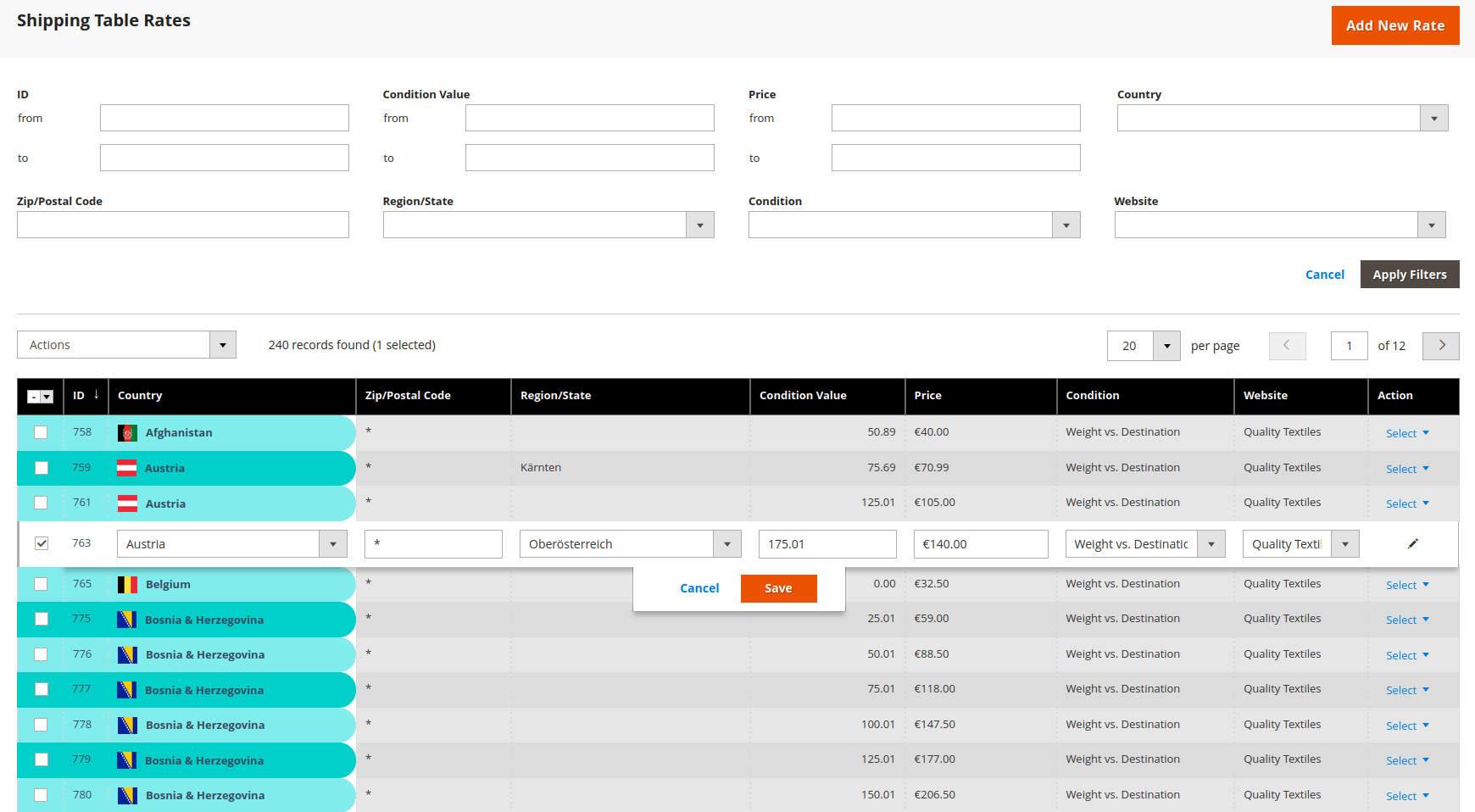Click the Afghanistan flag icon
The width and height of the screenshot is (1475, 812).
coord(127,433)
